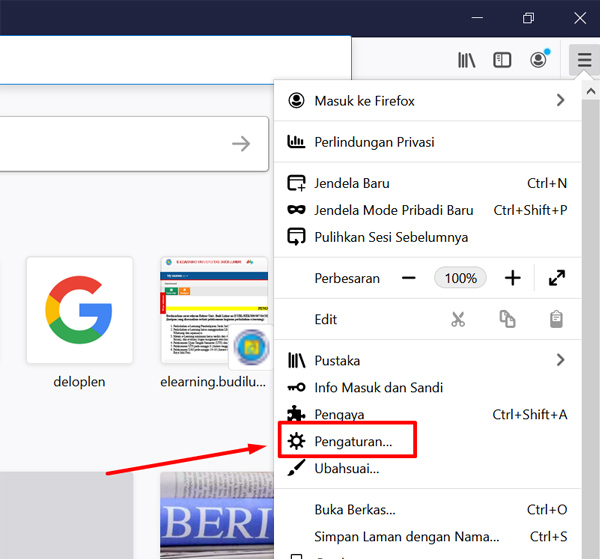The height and width of the screenshot is (559, 600).
Task: Open Jendela Mode Pribadi Baru
Action: point(427,210)
